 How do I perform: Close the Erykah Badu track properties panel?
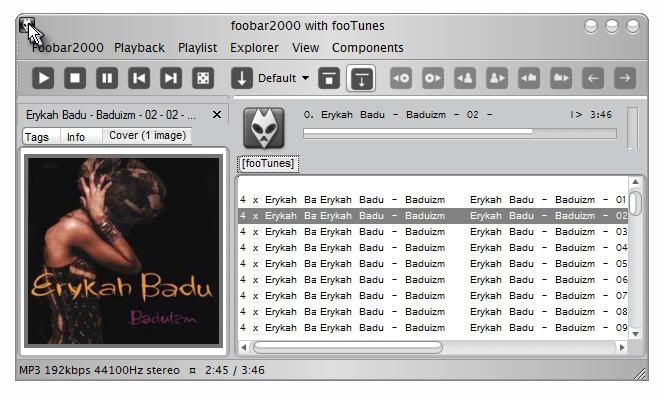217,115
